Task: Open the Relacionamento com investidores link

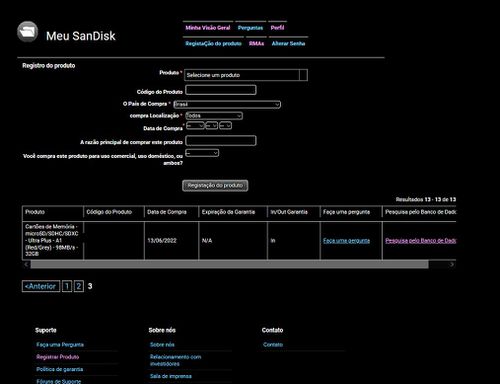Action: pos(176,360)
